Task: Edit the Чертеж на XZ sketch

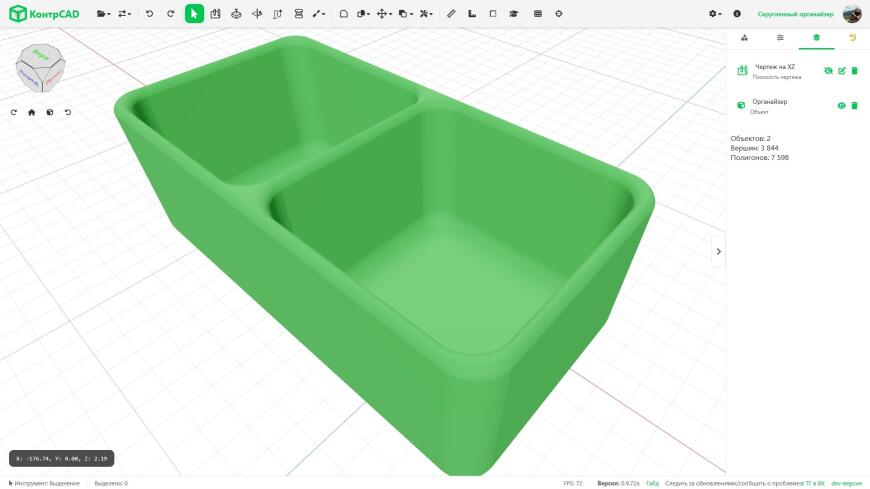Action: pyautogui.click(x=842, y=70)
